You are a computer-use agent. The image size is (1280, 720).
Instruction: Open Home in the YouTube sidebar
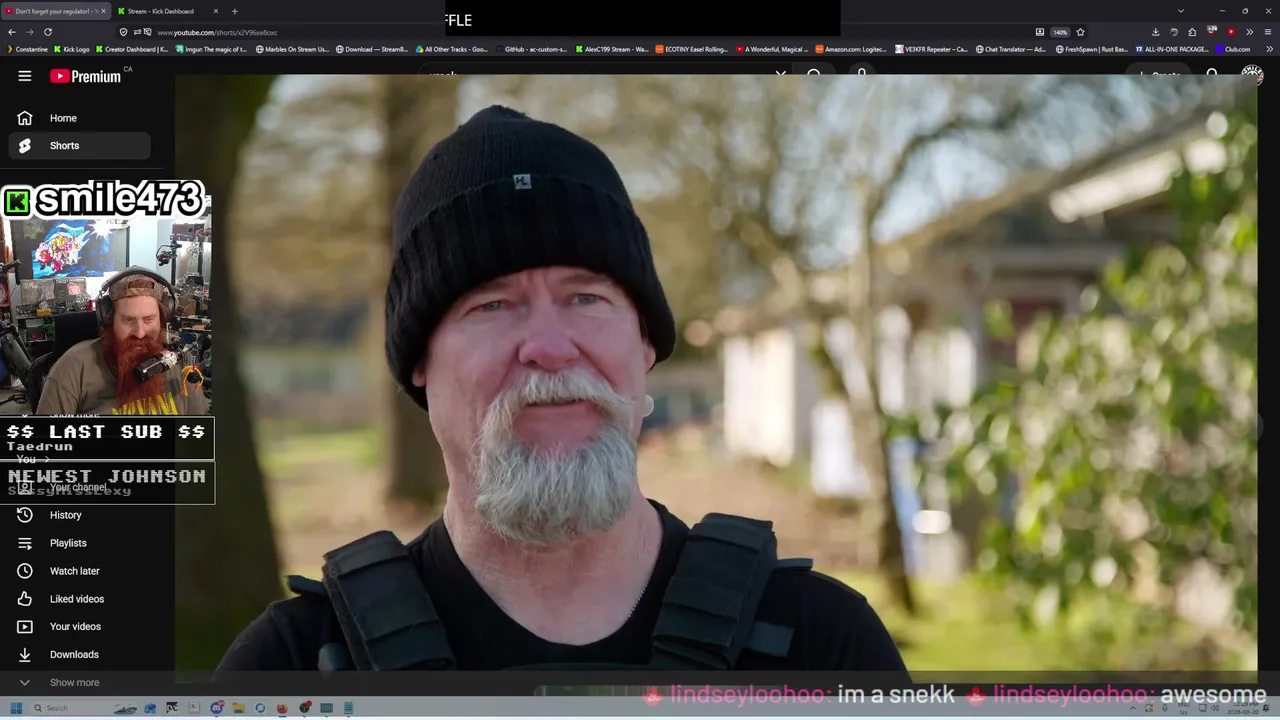(x=80, y=118)
